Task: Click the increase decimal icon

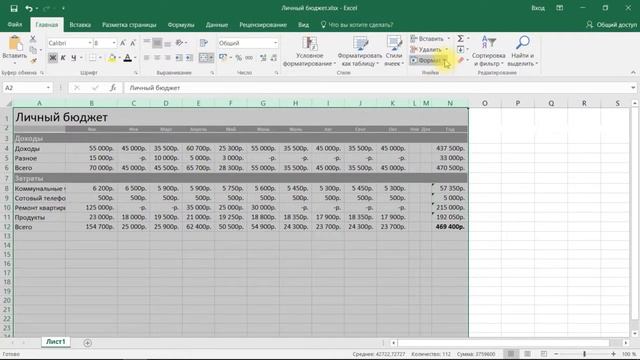Action: 263,58
